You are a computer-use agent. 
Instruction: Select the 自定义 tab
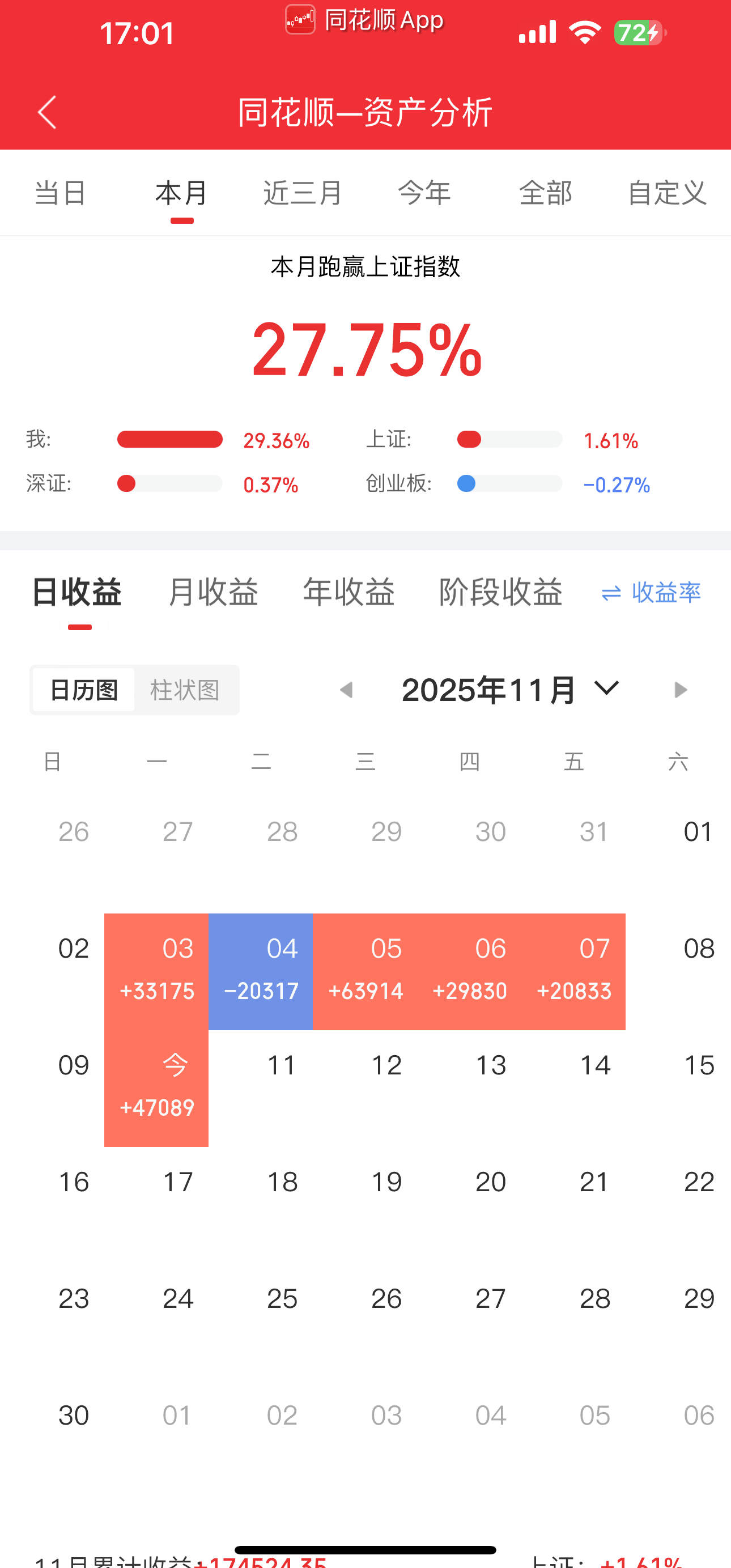[667, 193]
